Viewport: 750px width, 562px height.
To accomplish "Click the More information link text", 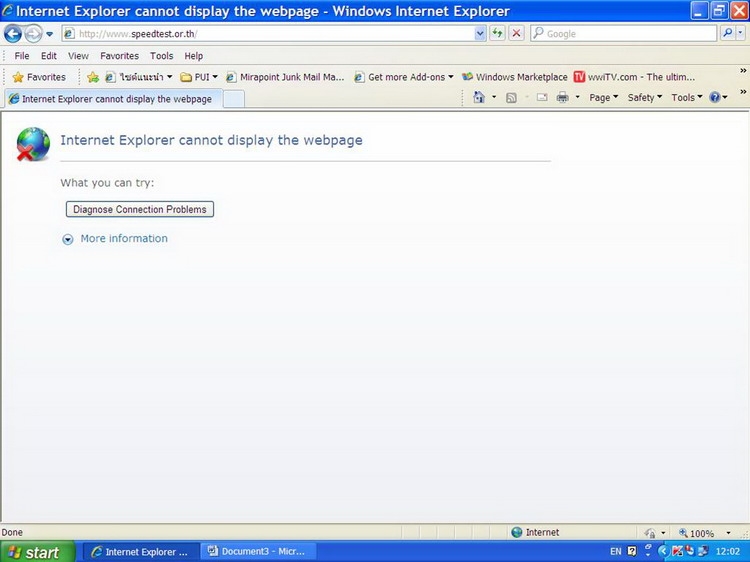I will (x=124, y=238).
